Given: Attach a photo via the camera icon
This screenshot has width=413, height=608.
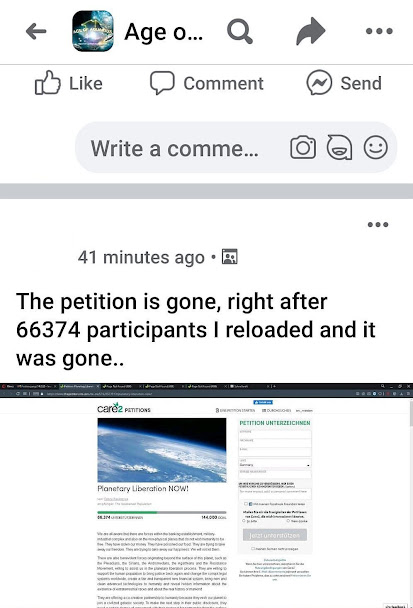Looking at the screenshot, I should click(x=303, y=147).
